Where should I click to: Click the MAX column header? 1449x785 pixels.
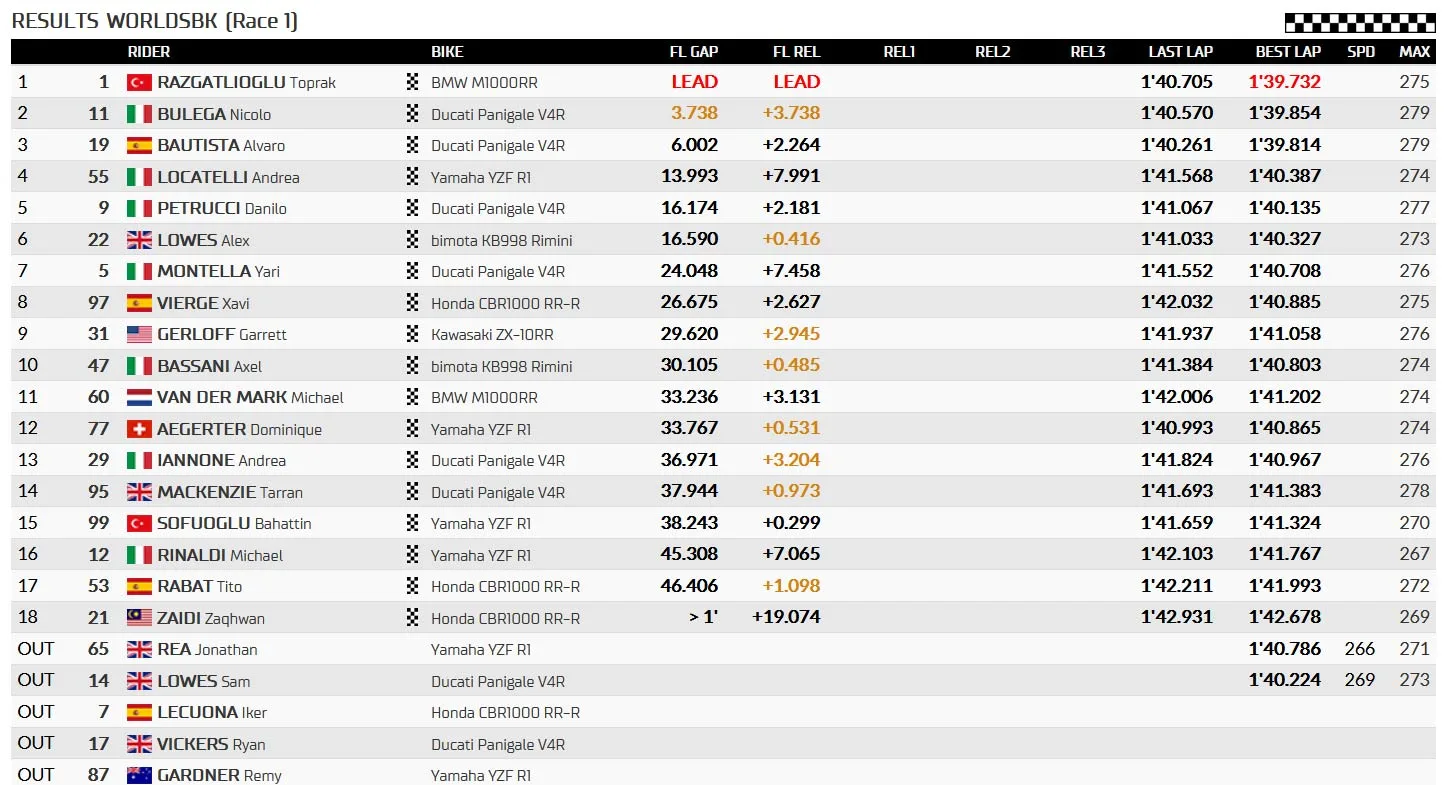tap(1414, 51)
